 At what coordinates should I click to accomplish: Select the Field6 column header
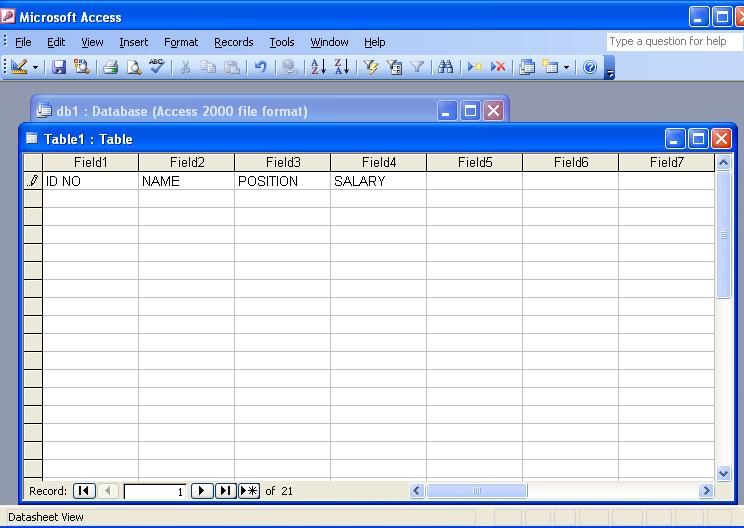[571, 163]
